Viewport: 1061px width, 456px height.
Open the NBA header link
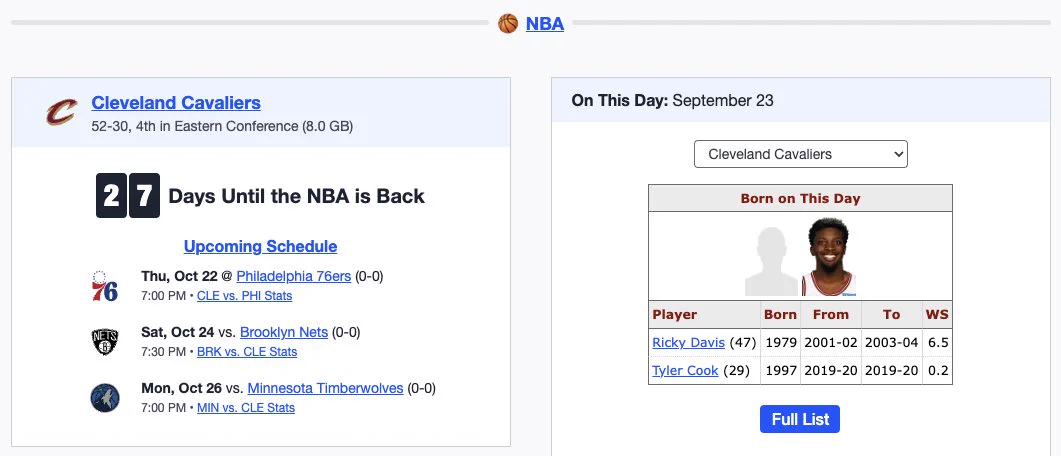[x=545, y=24]
